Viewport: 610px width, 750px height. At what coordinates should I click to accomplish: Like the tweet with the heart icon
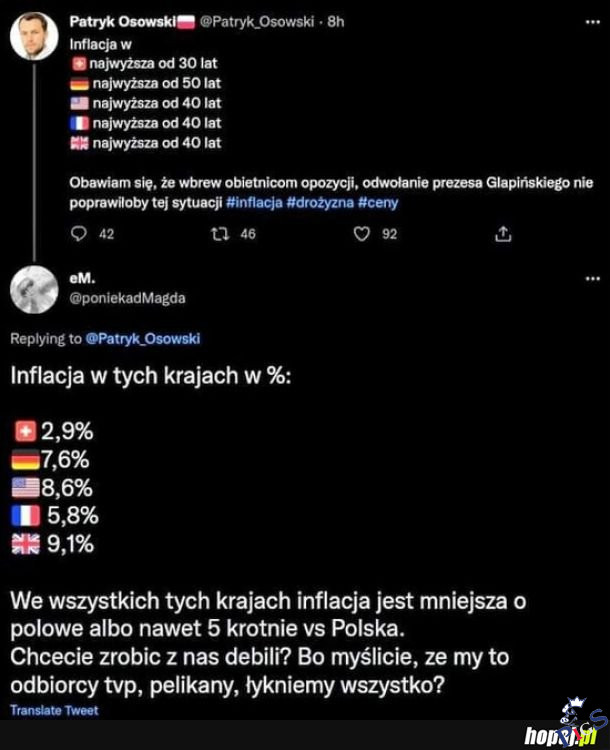pos(362,234)
